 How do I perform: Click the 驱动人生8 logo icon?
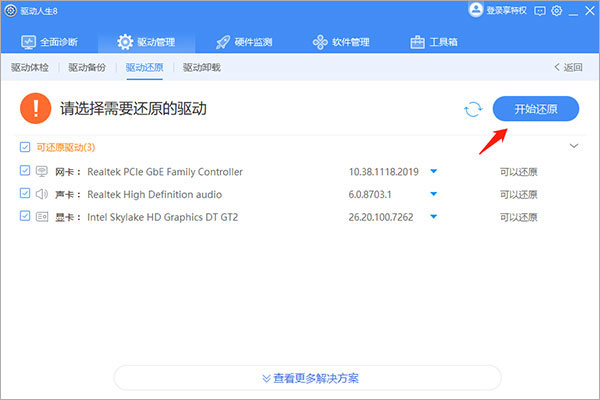coord(11,11)
